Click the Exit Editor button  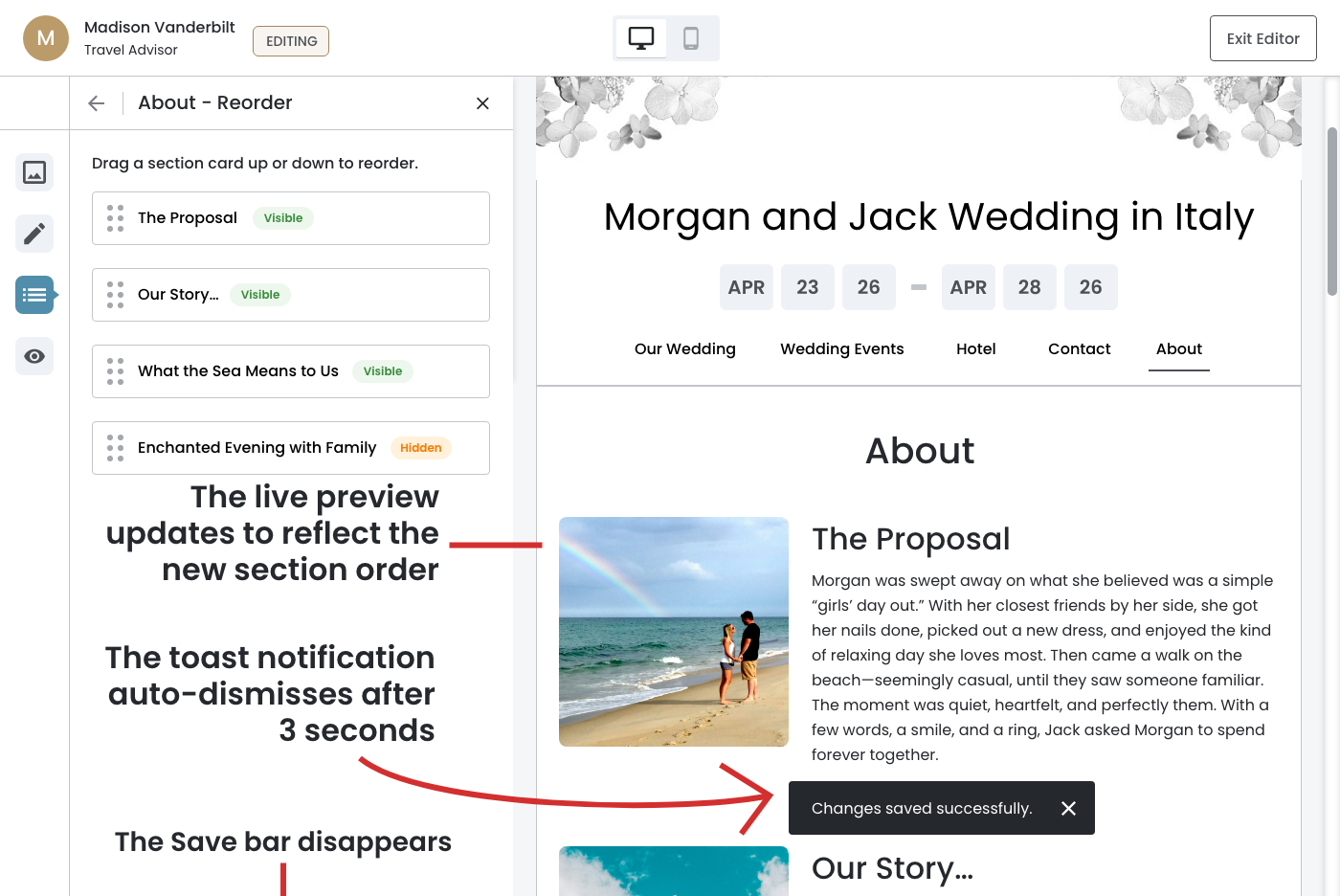(x=1262, y=38)
